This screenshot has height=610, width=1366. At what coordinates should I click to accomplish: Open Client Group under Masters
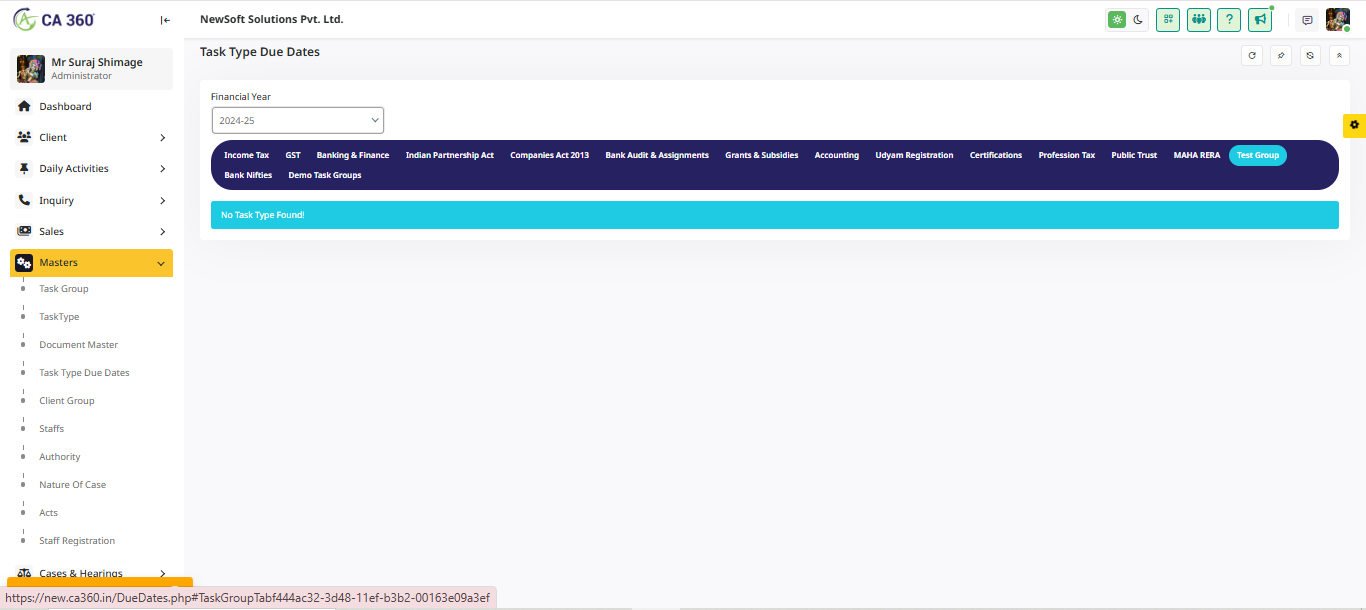pos(67,401)
